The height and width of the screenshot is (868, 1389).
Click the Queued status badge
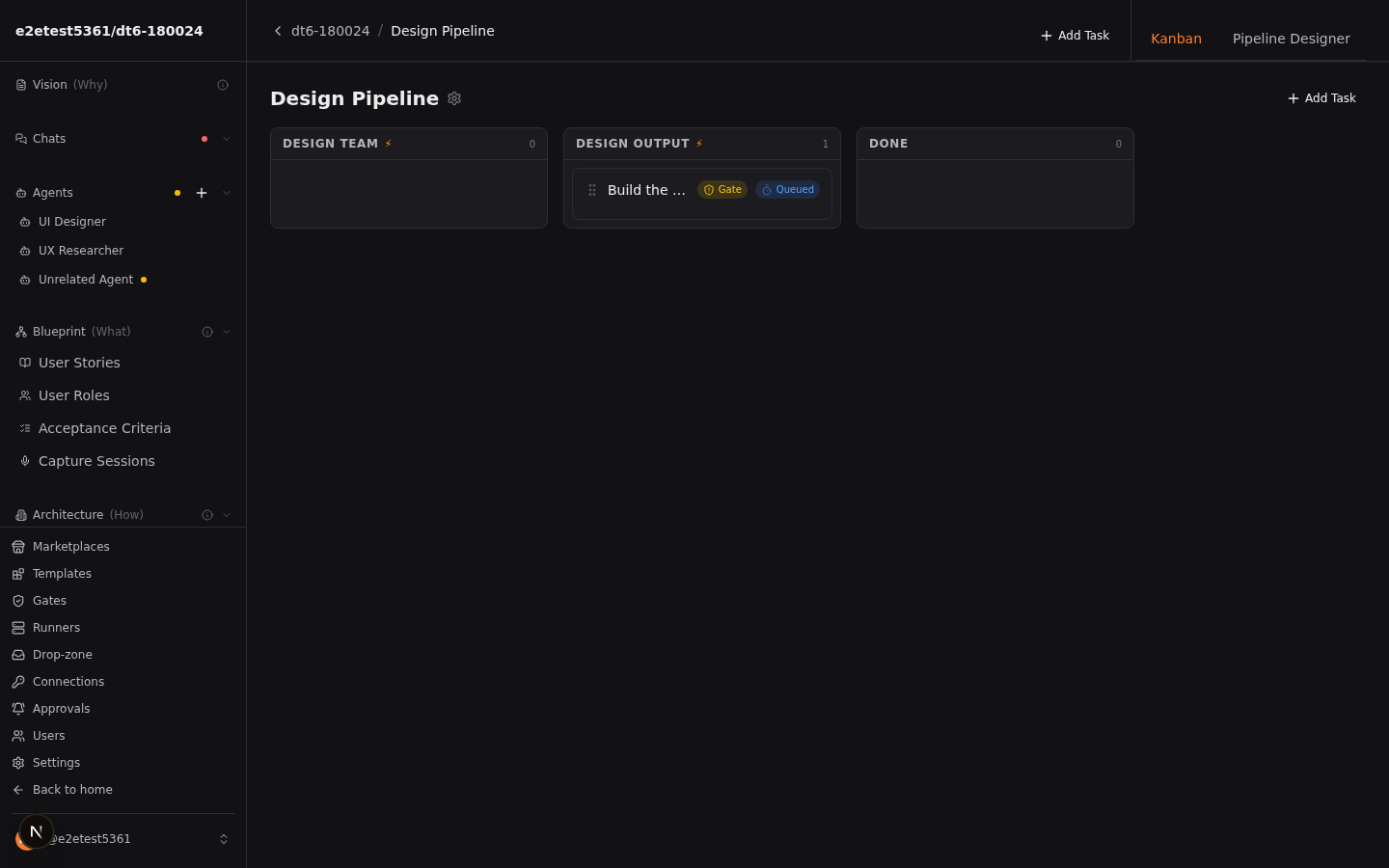pos(788,190)
